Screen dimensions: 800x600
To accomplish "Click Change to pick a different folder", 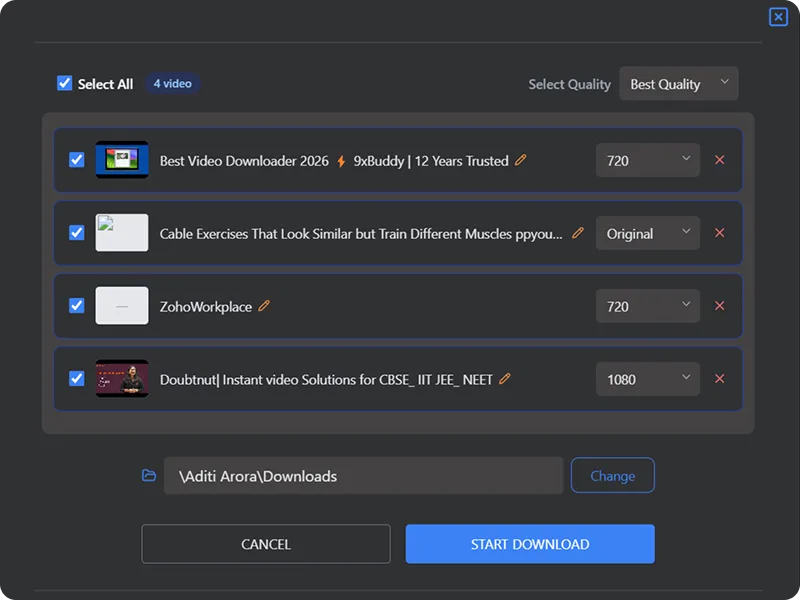I will [612, 475].
